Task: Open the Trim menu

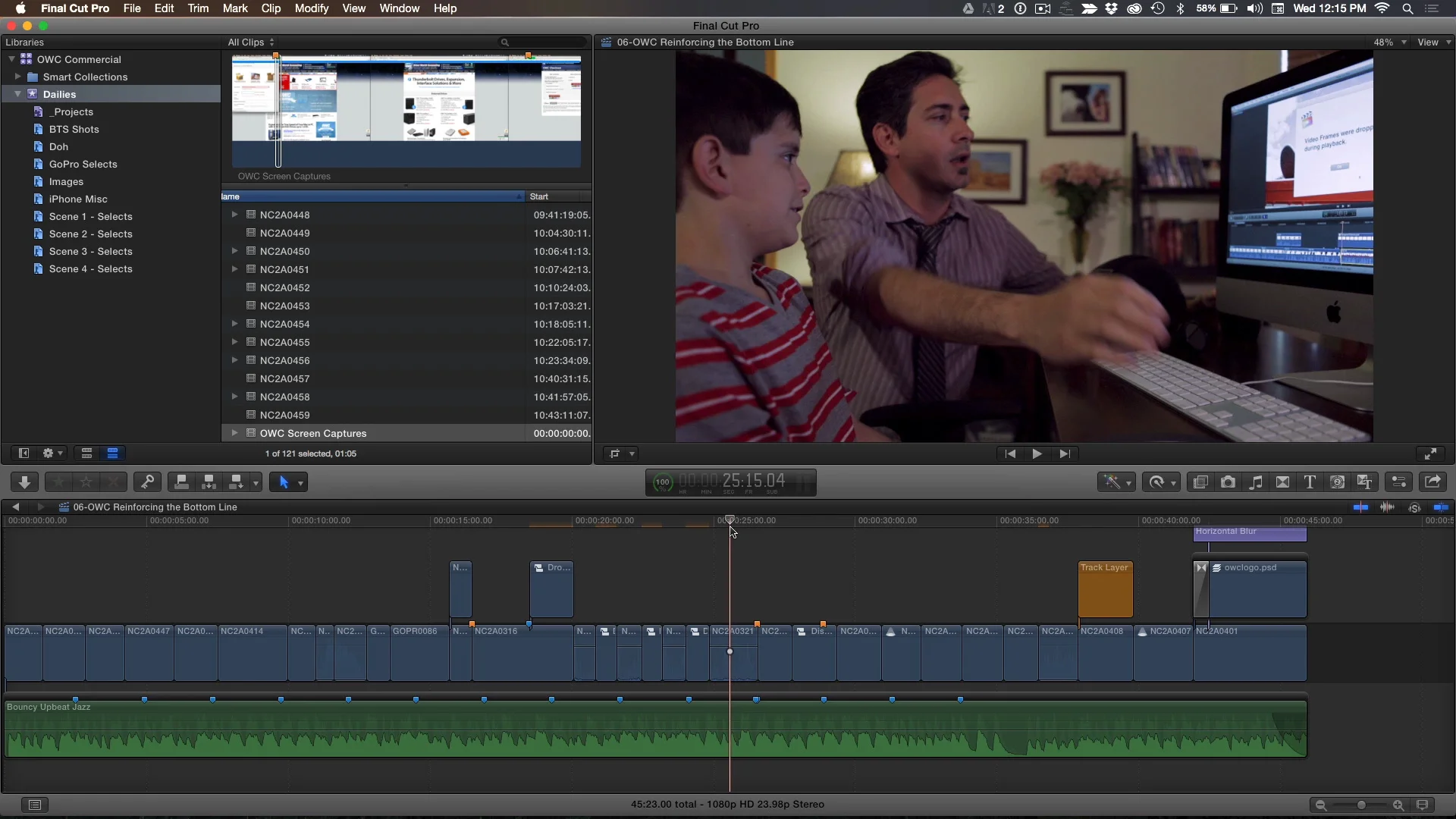Action: pos(198,8)
